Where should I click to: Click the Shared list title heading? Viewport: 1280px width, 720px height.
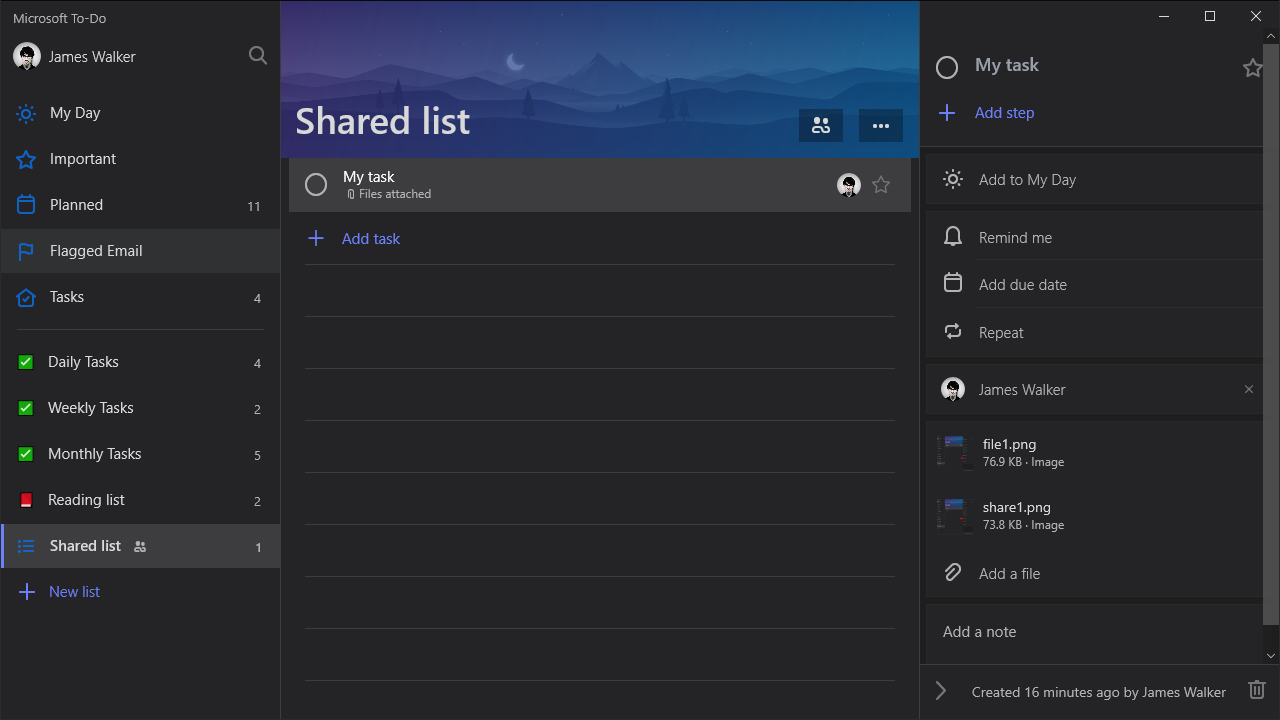pyautogui.click(x=383, y=121)
